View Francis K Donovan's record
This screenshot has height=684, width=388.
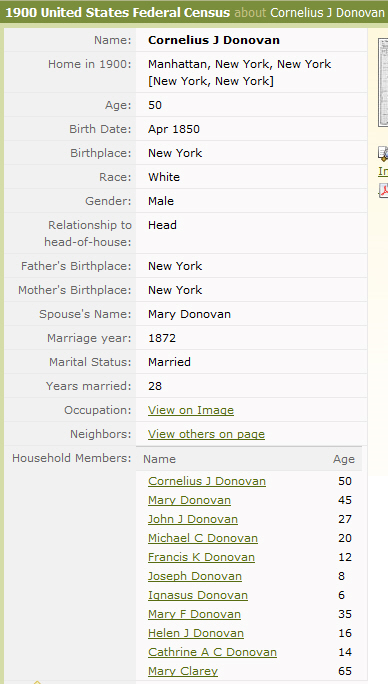pos(201,557)
